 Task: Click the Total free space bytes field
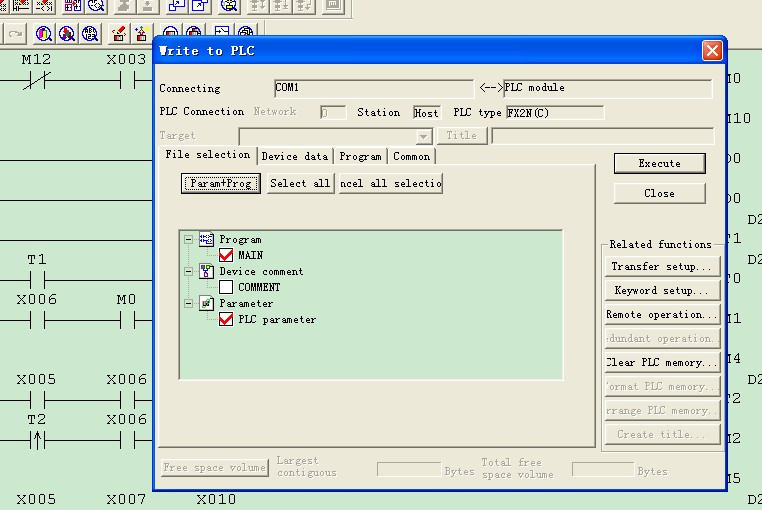603,470
